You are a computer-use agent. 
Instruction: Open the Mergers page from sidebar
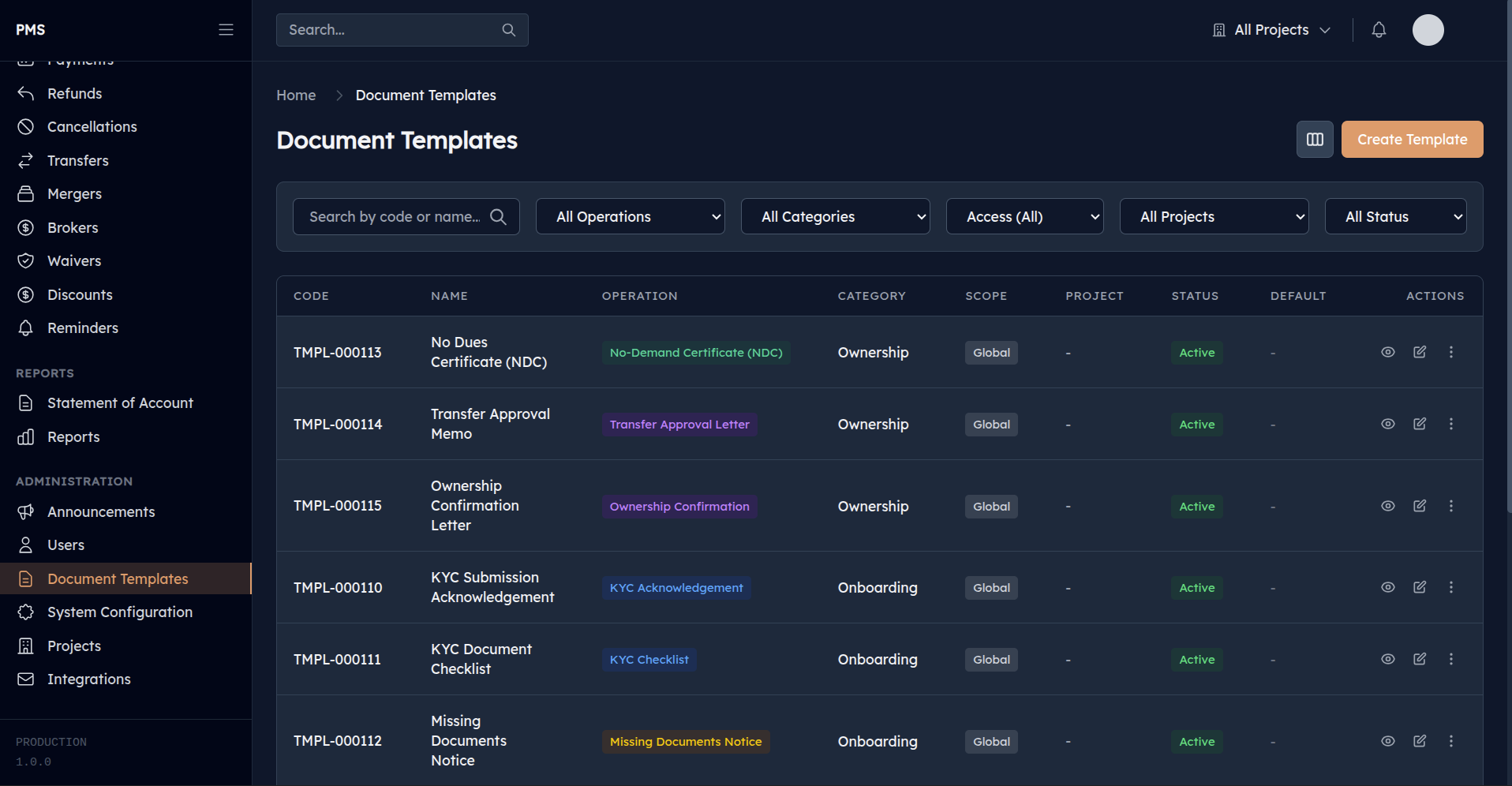74,193
